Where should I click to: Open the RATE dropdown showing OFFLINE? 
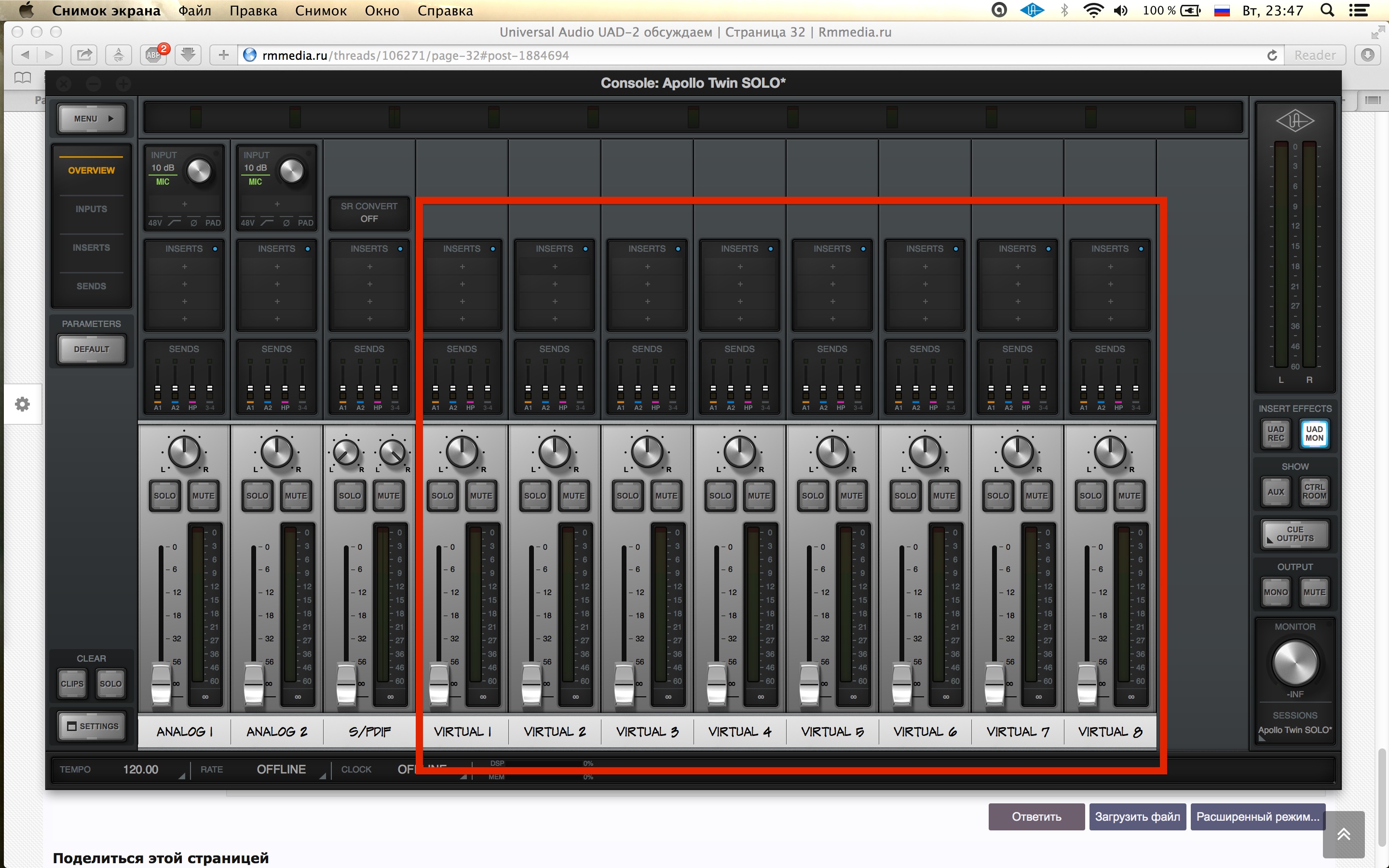pos(281,769)
